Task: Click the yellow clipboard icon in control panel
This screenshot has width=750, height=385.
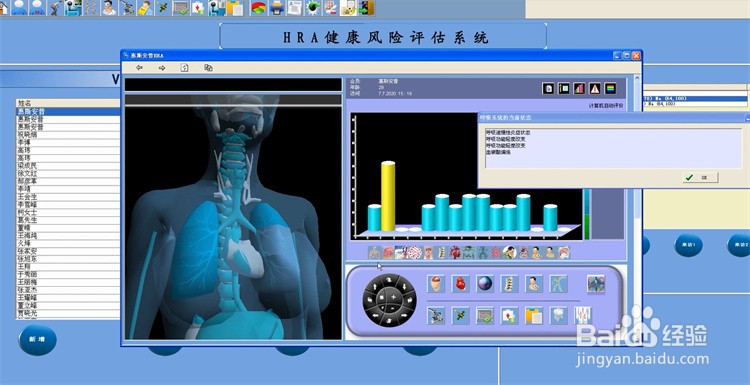Action: point(534,316)
